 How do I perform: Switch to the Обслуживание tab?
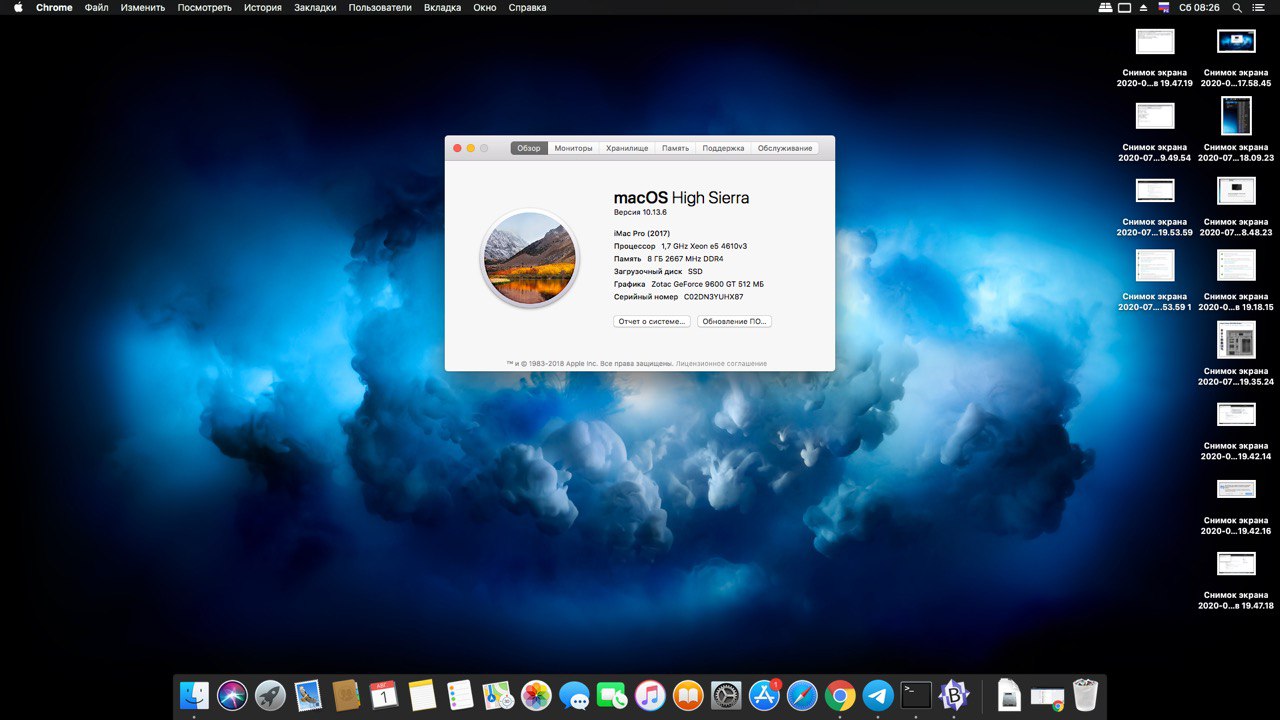coord(785,148)
